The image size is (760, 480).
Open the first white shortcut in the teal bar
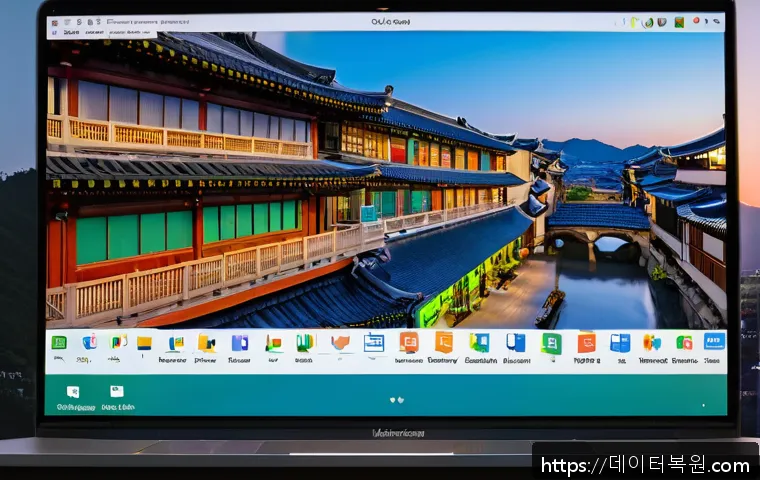click(73, 392)
